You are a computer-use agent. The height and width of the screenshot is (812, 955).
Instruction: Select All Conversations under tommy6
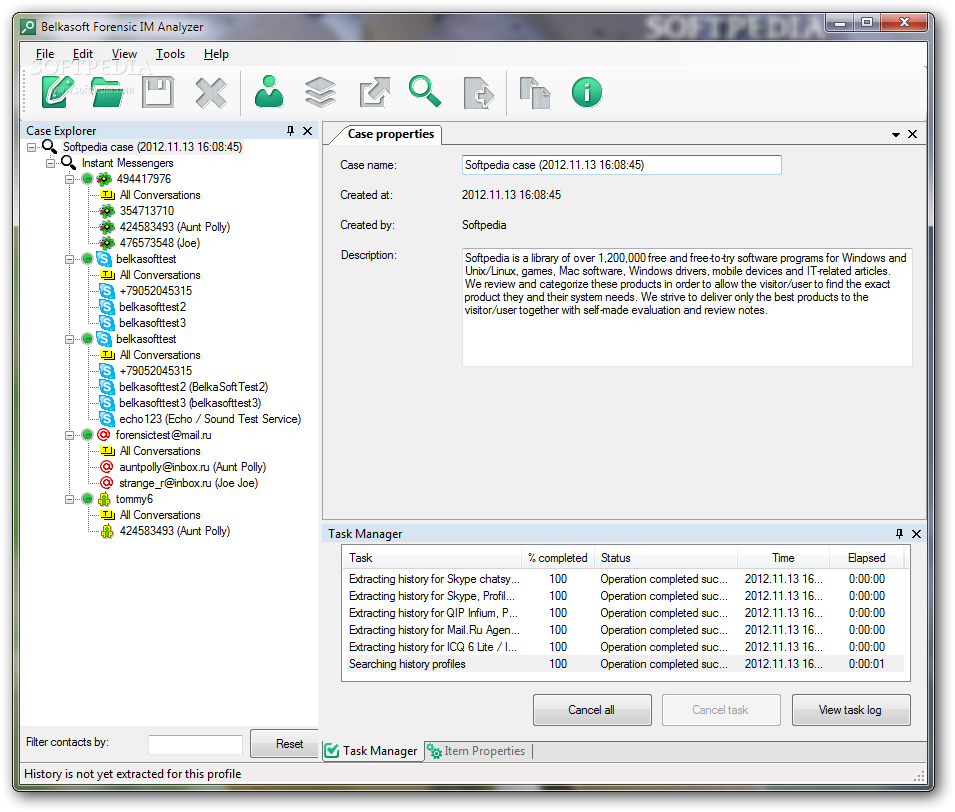[x=160, y=515]
